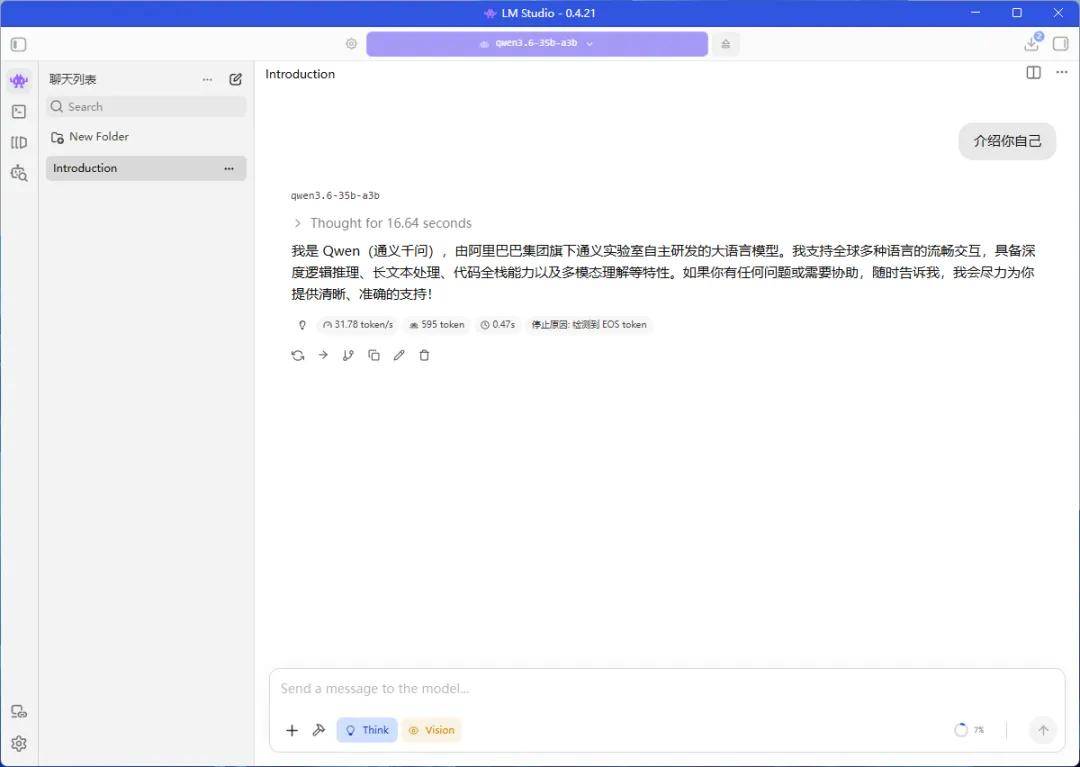Click the context usage 7% indicator
Viewport: 1080px width, 767px height.
(x=969, y=730)
